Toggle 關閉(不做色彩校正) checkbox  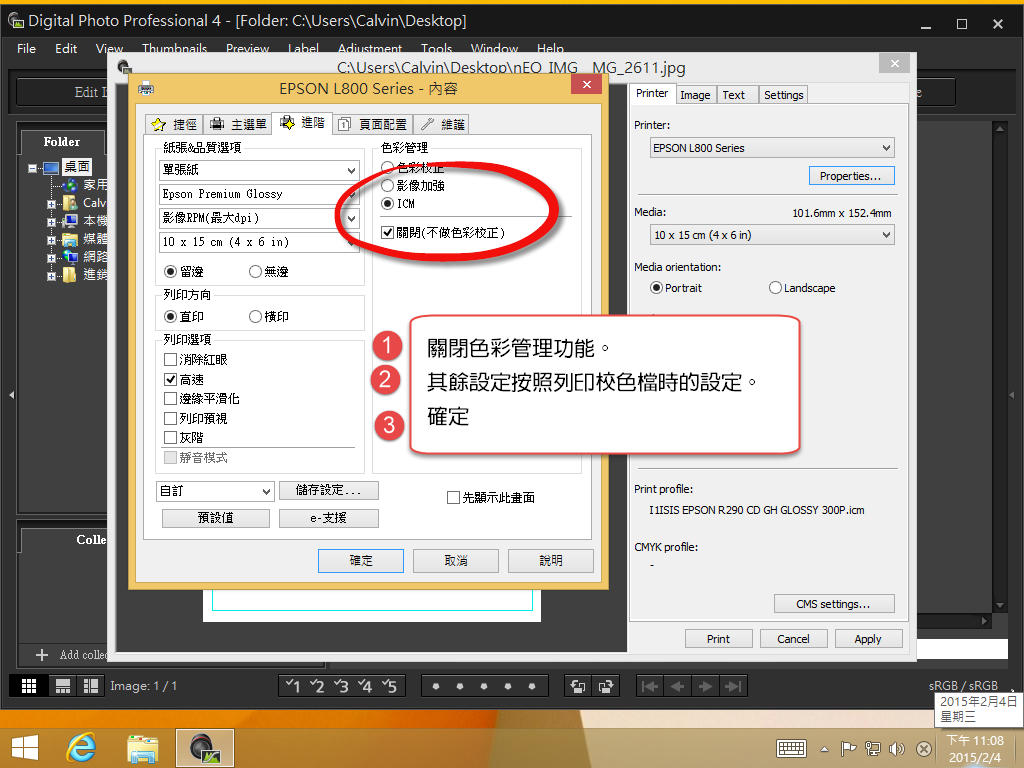tap(387, 232)
